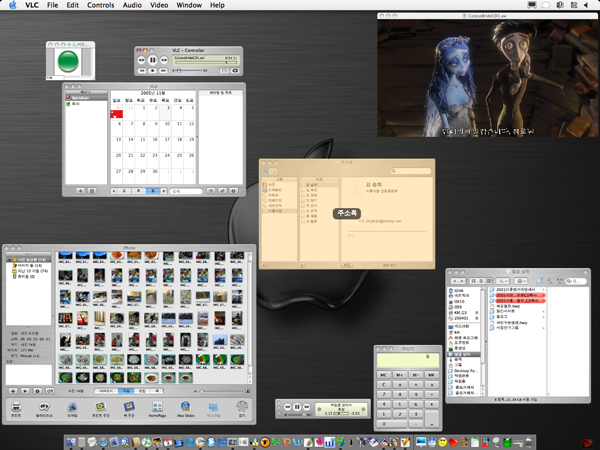Toggle fullscreen button in VLC Controller

[235, 71]
